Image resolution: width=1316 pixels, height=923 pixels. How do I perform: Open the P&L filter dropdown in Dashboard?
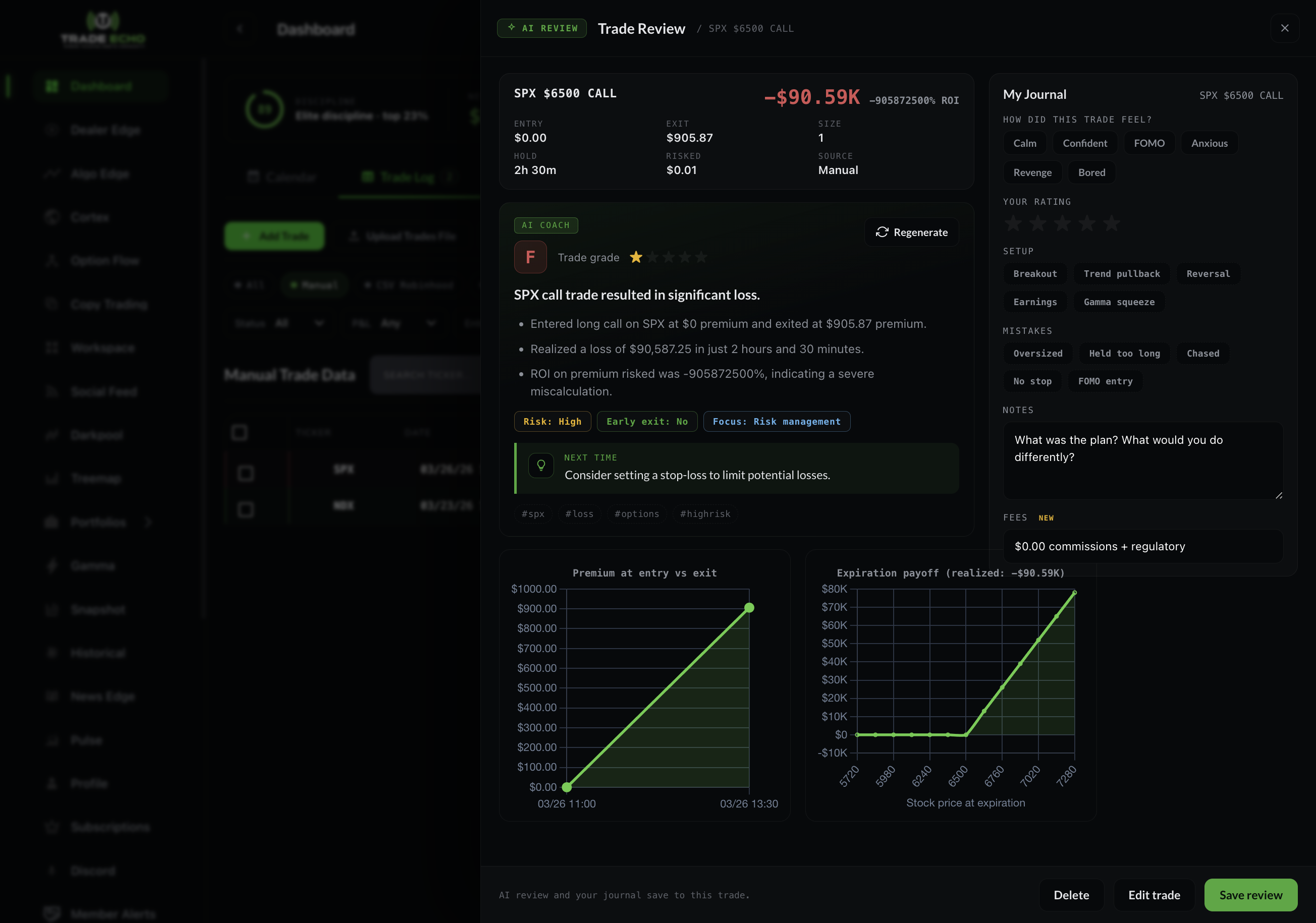[x=393, y=323]
